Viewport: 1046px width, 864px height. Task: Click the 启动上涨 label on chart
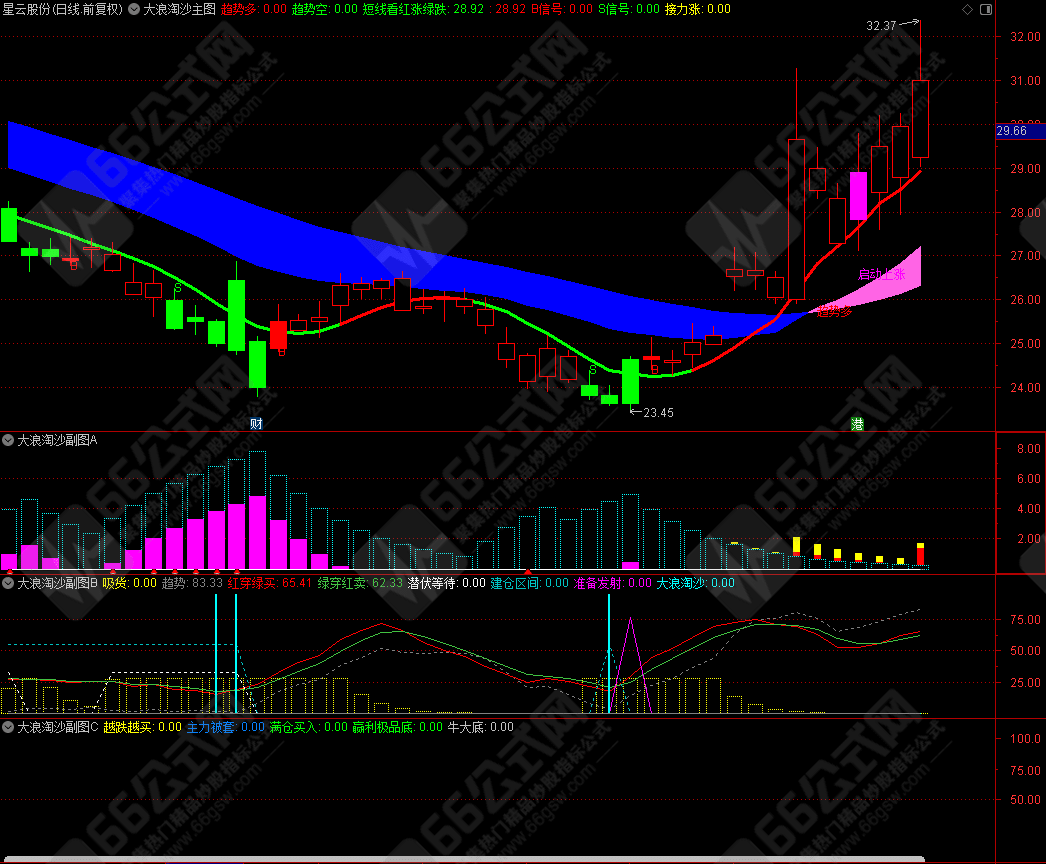pyautogui.click(x=881, y=274)
